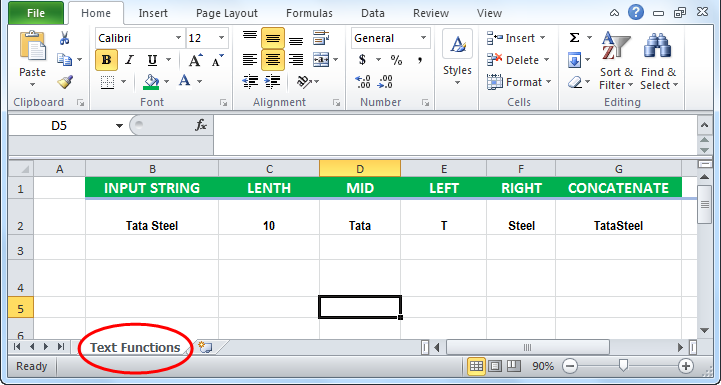Image resolution: width=721 pixels, height=385 pixels.
Task: Increase font size with Grow Font
Action: (x=195, y=60)
